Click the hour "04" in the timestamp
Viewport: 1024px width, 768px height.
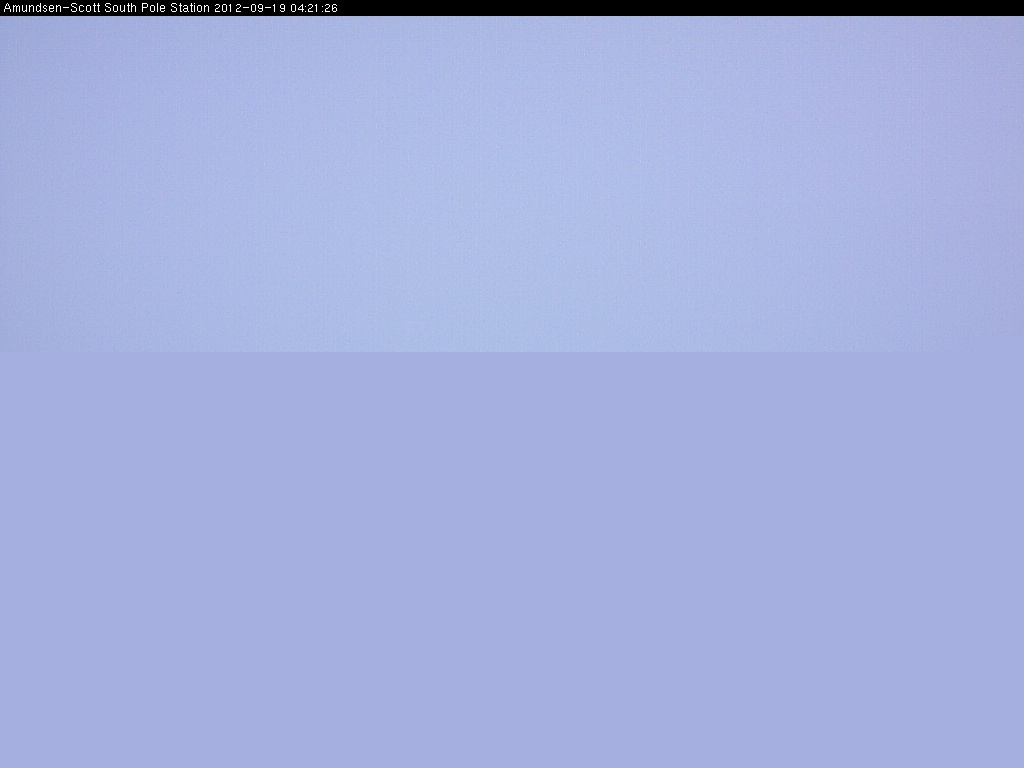296,8
